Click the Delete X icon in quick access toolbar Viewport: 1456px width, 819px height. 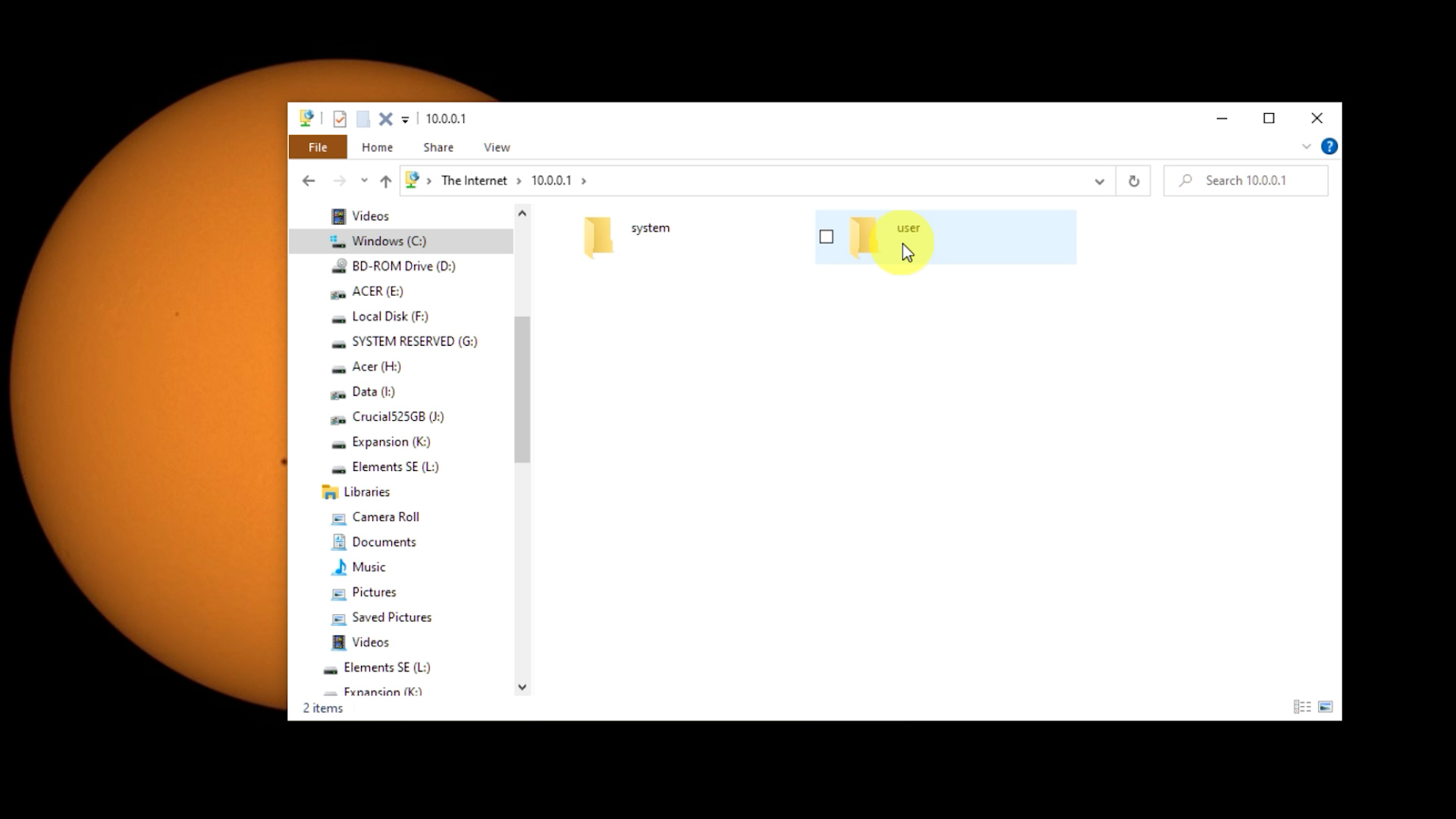[385, 118]
